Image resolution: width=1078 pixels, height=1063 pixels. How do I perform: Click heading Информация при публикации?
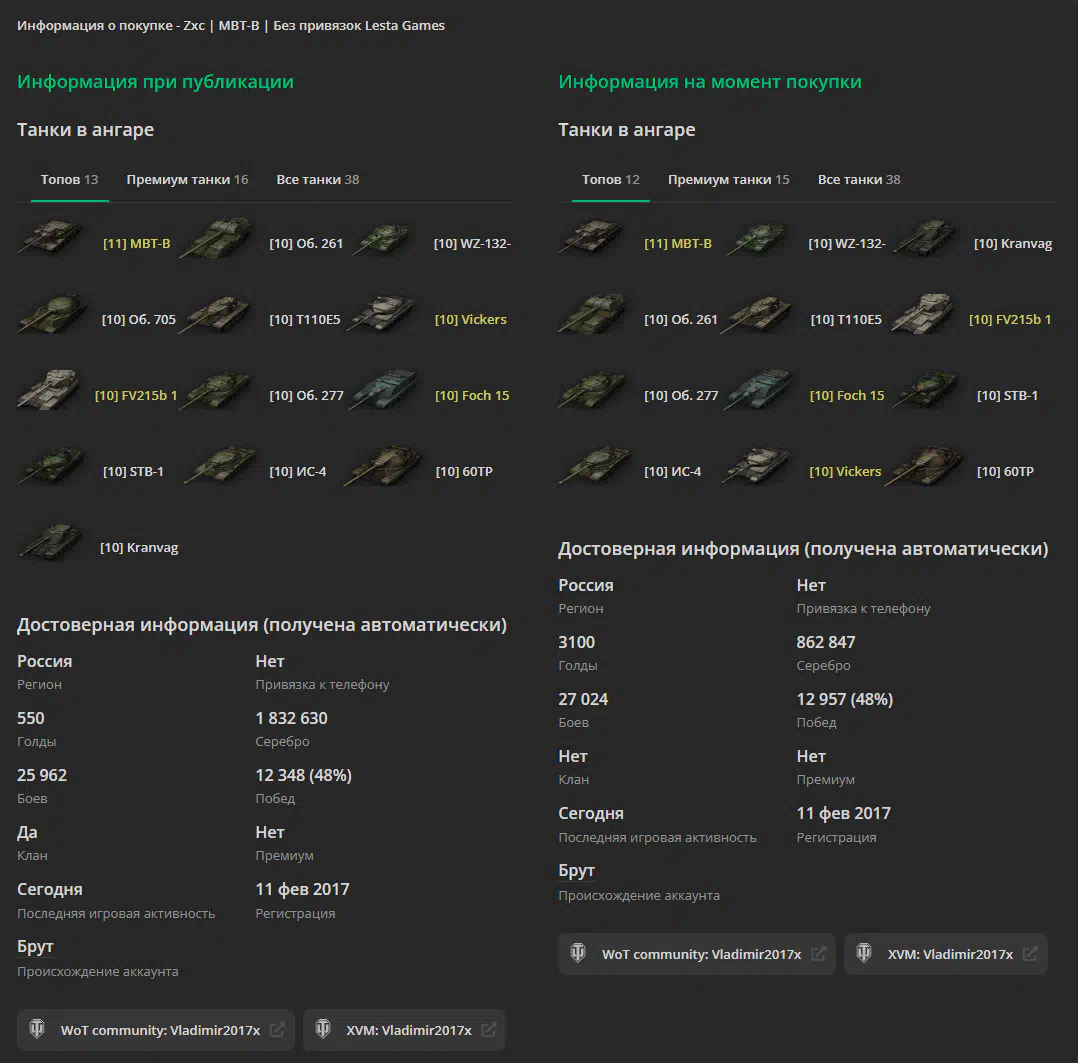[155, 82]
